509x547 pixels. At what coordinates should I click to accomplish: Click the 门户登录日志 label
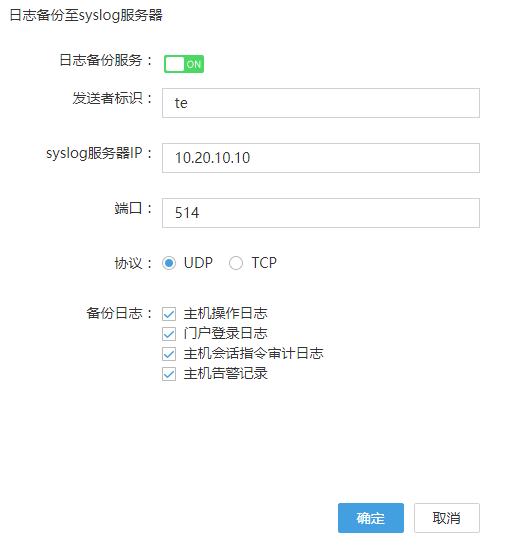tap(225, 333)
